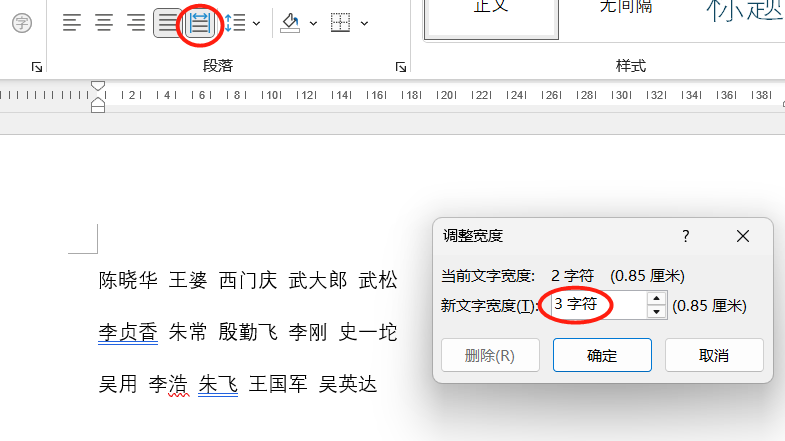Apply the 标题 heading style

(x=743, y=13)
